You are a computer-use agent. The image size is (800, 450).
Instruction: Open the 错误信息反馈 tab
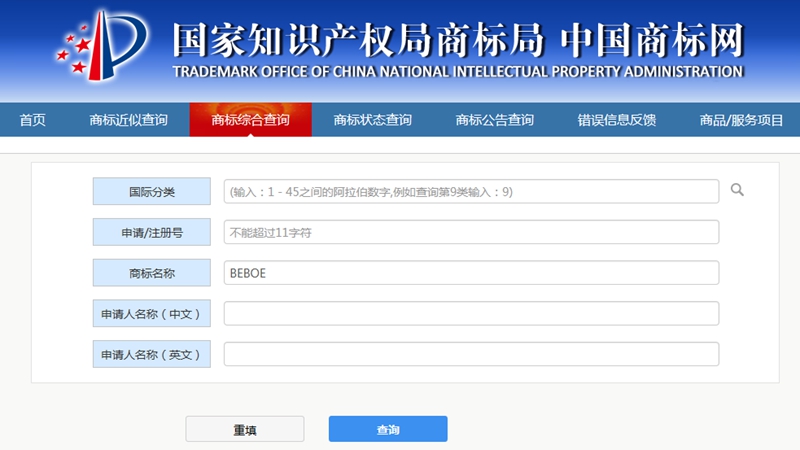pos(617,120)
